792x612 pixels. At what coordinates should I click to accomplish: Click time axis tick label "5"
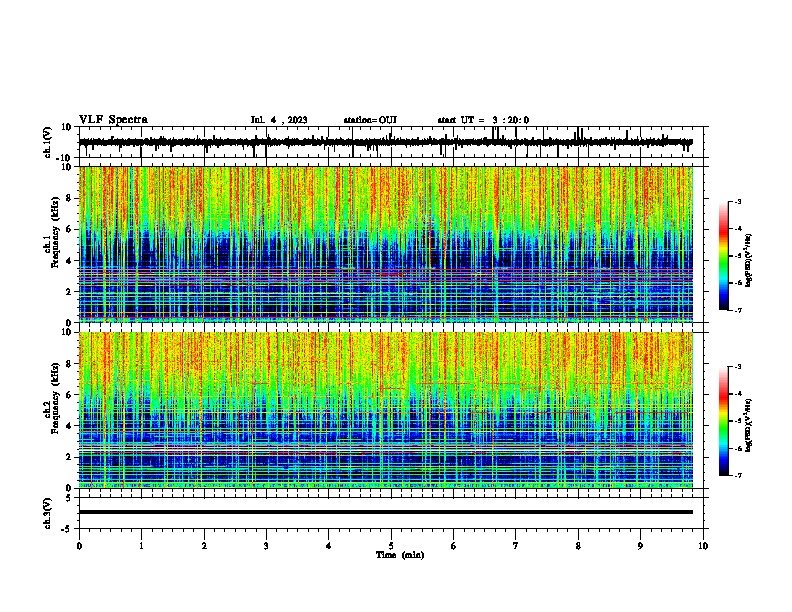pyautogui.click(x=391, y=546)
